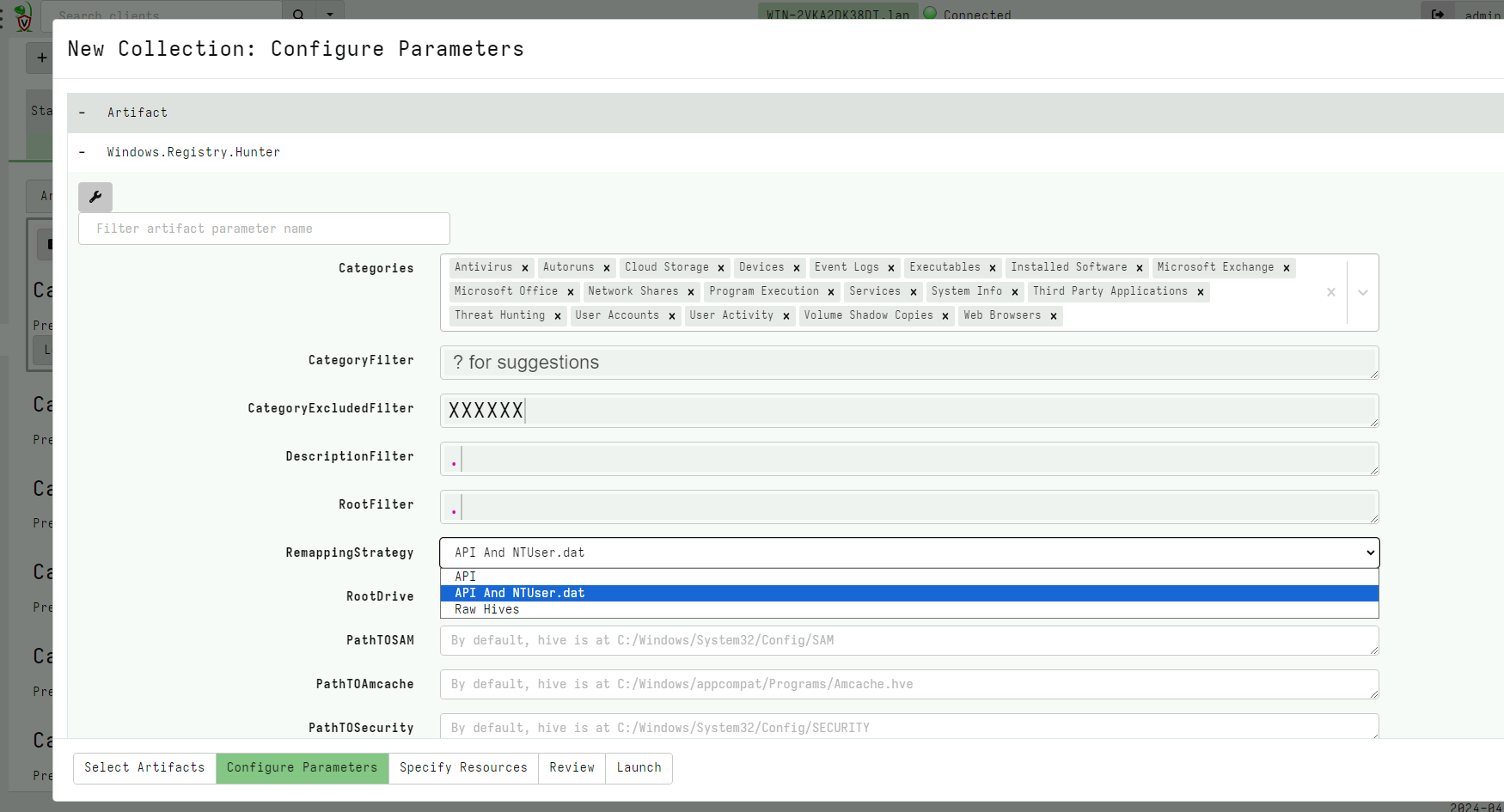Screen dimensions: 1504x812
Task: Switch to the Select Artifacts tab
Action: point(144,768)
